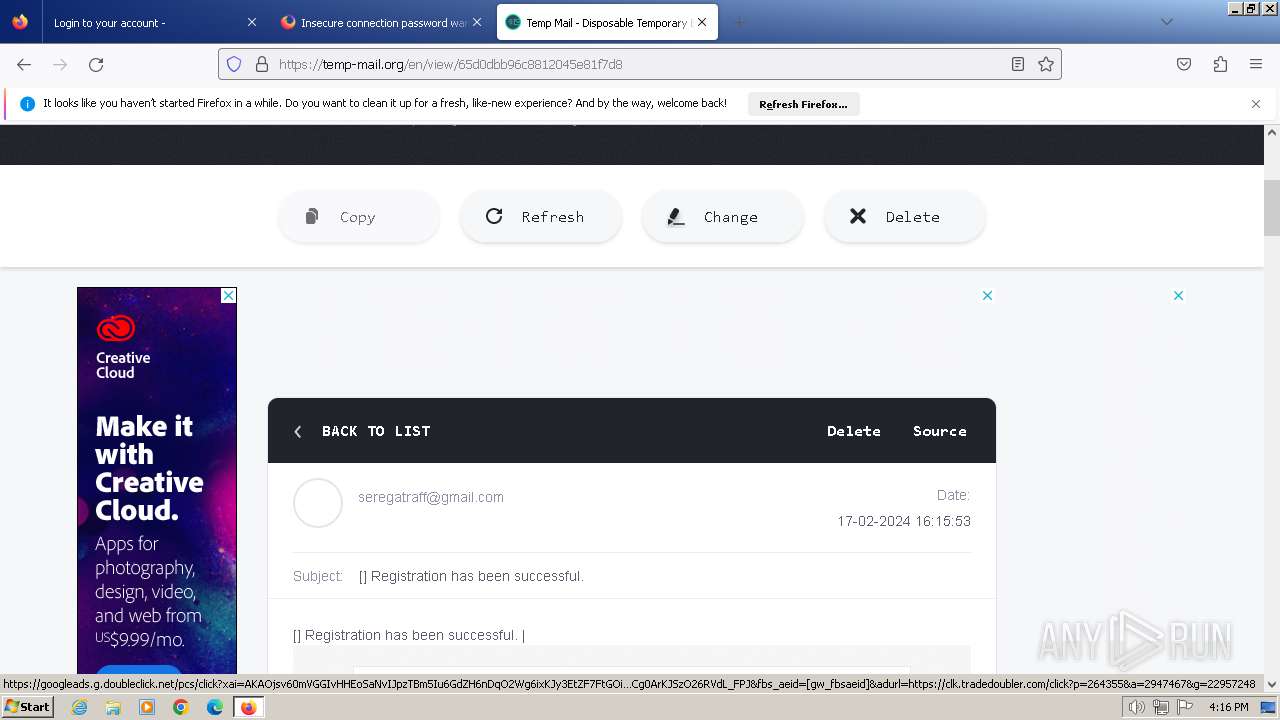Viewport: 1280px width, 720px height.
Task: Open the Windows Start menu
Action: point(28,707)
